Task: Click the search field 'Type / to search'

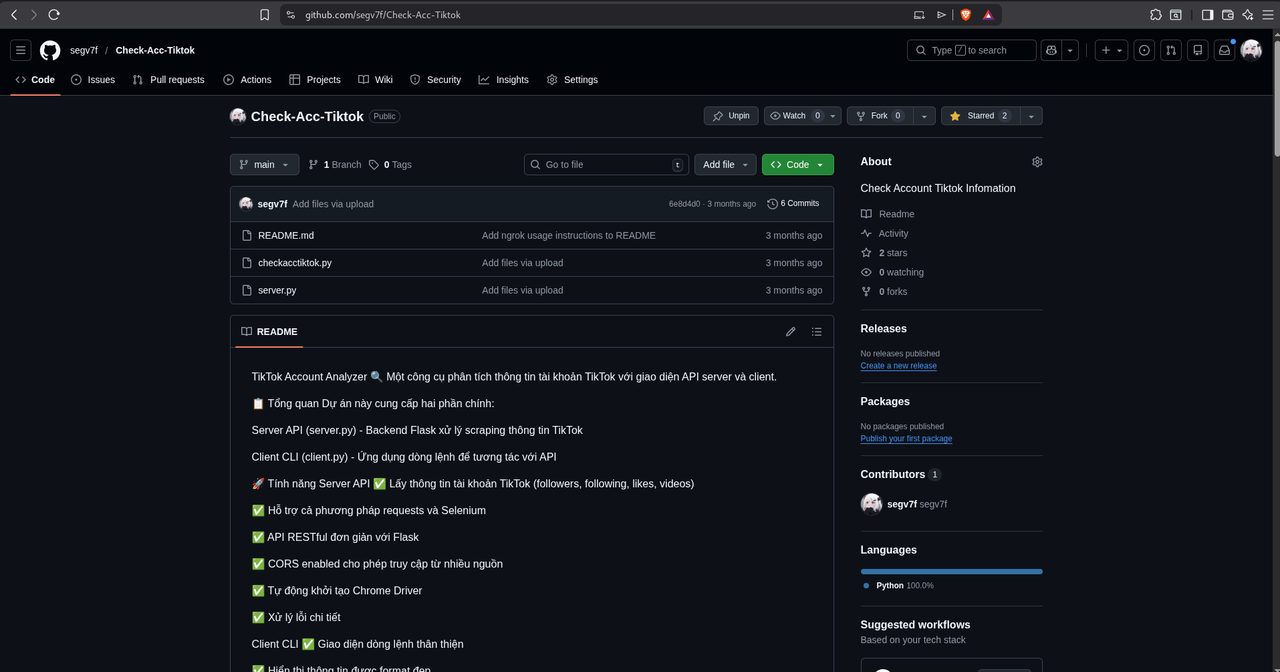Action: (x=971, y=50)
